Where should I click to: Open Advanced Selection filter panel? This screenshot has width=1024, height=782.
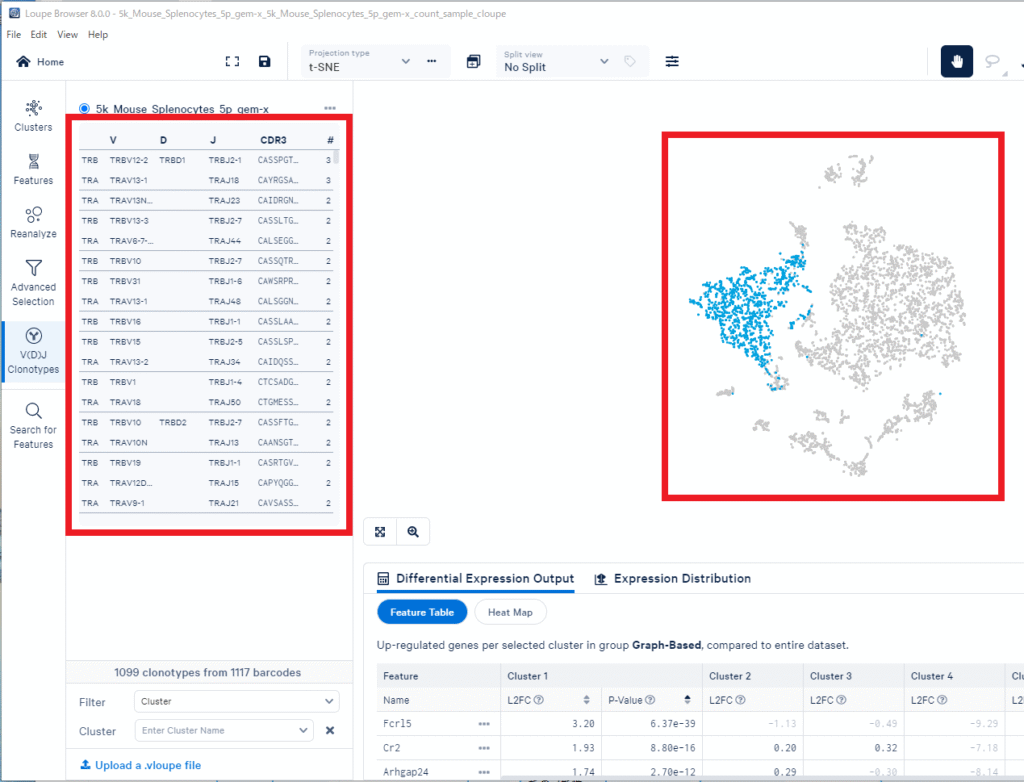click(33, 281)
